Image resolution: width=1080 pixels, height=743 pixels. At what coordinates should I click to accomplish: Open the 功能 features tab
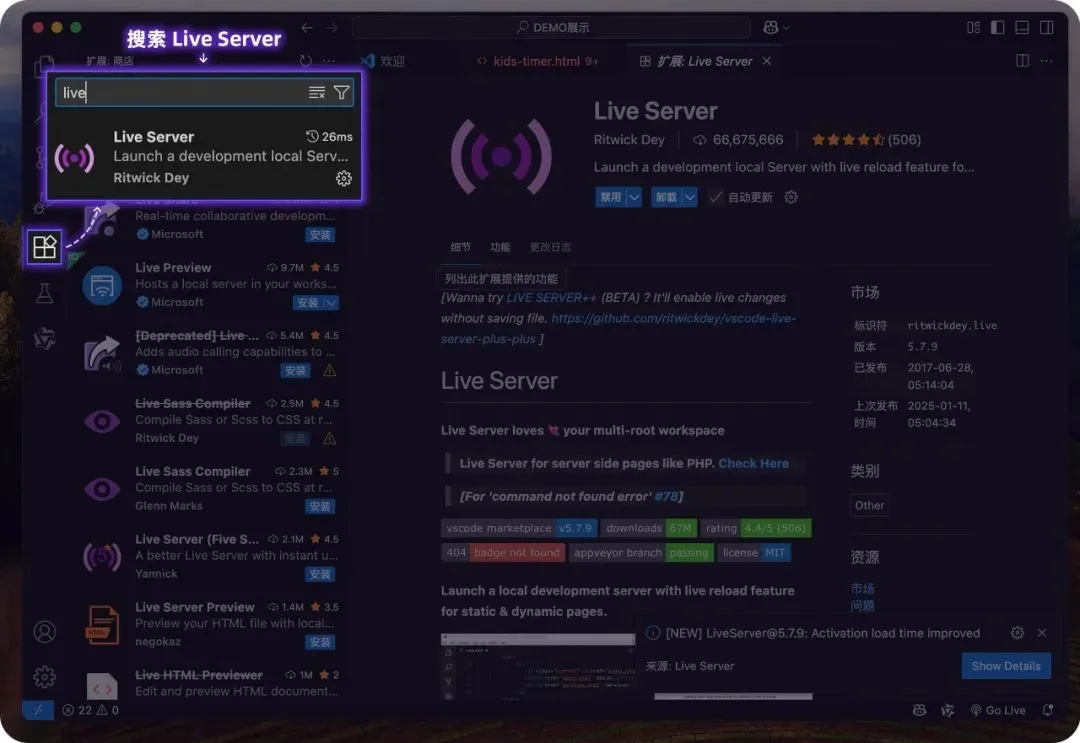pos(499,247)
